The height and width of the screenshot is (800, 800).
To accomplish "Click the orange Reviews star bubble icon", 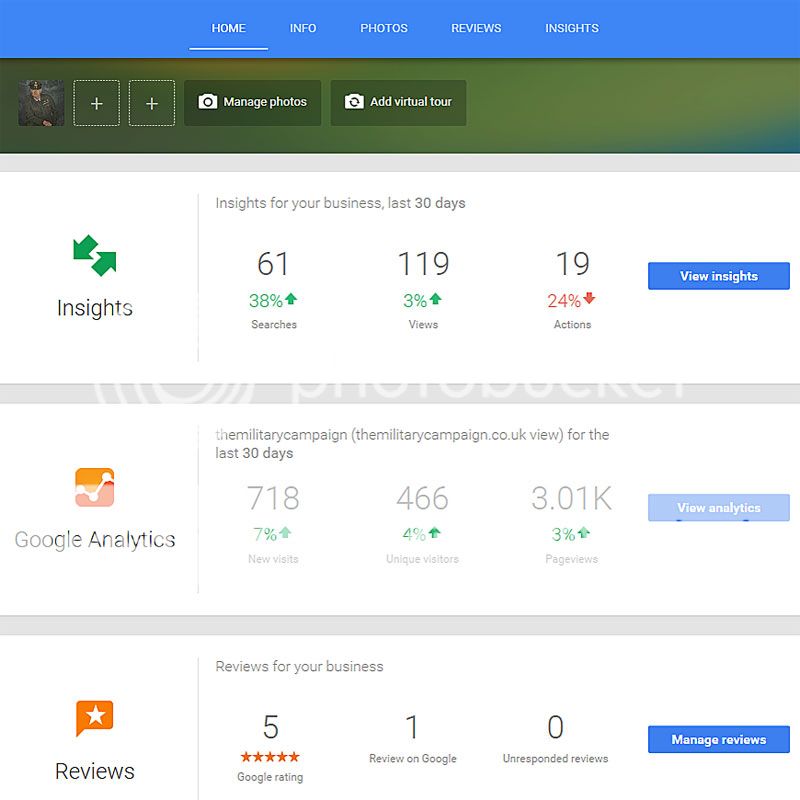I will [x=94, y=718].
